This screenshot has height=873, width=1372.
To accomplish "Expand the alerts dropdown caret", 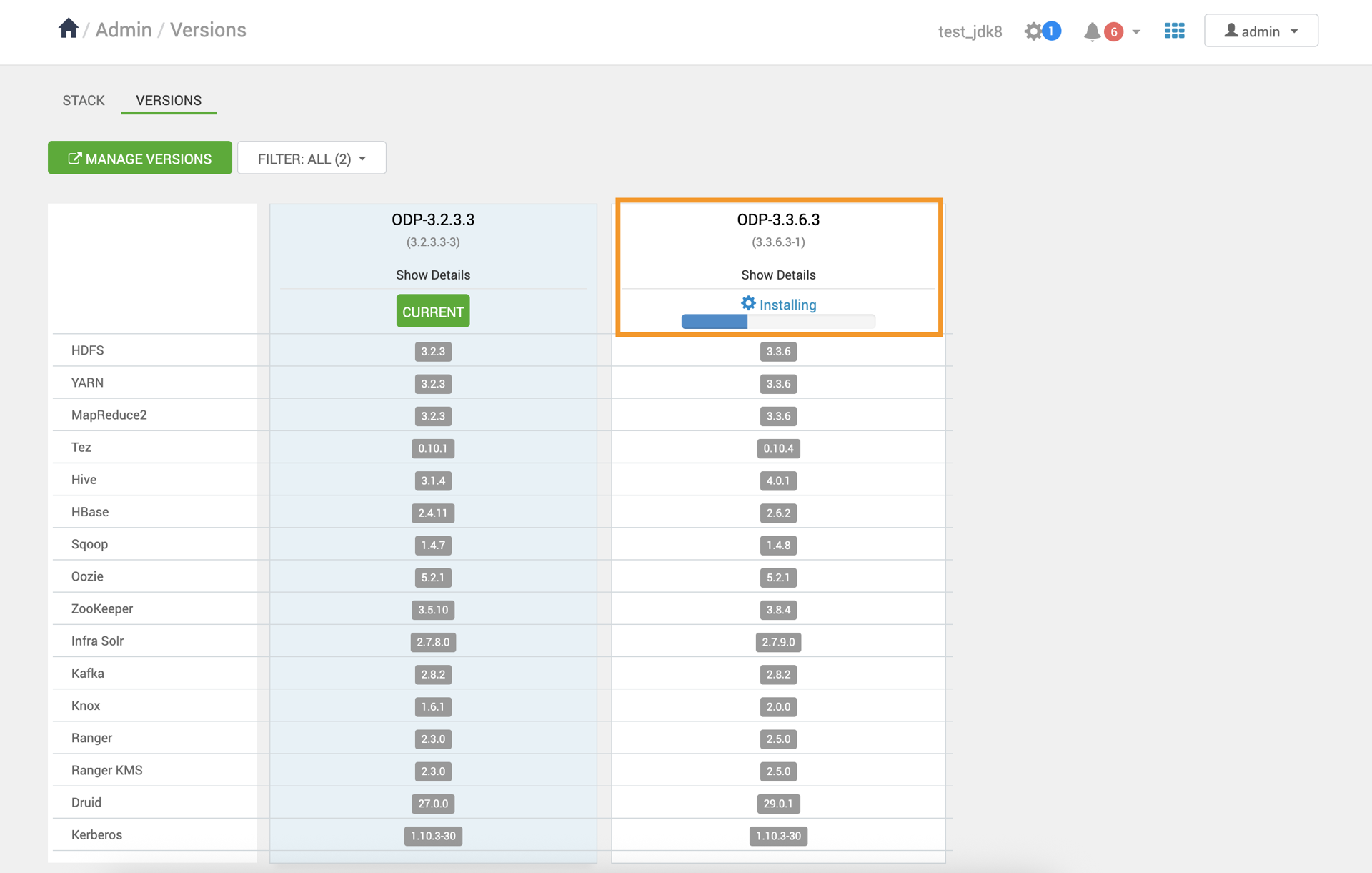I will click(x=1136, y=32).
